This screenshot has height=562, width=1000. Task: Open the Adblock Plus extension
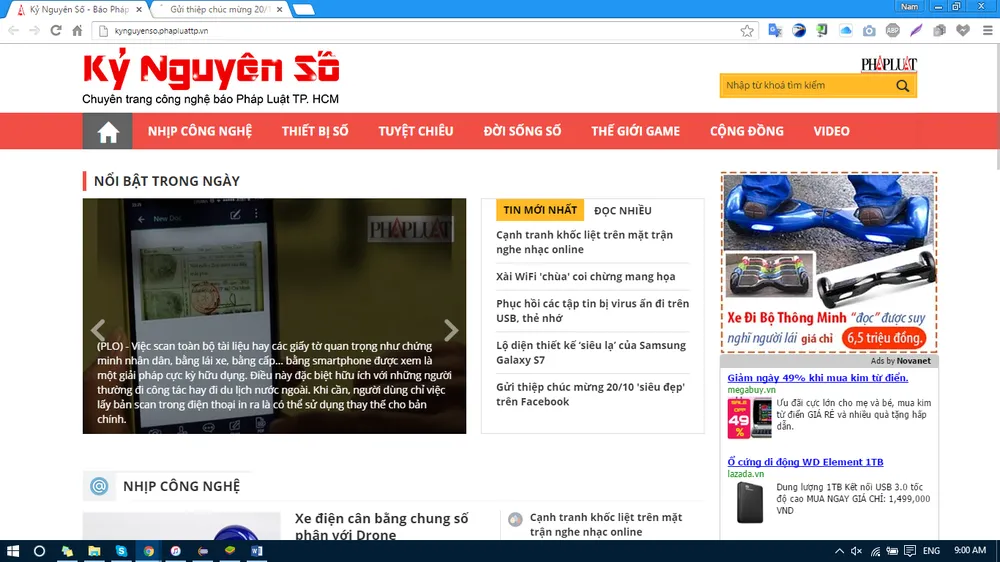coord(892,31)
